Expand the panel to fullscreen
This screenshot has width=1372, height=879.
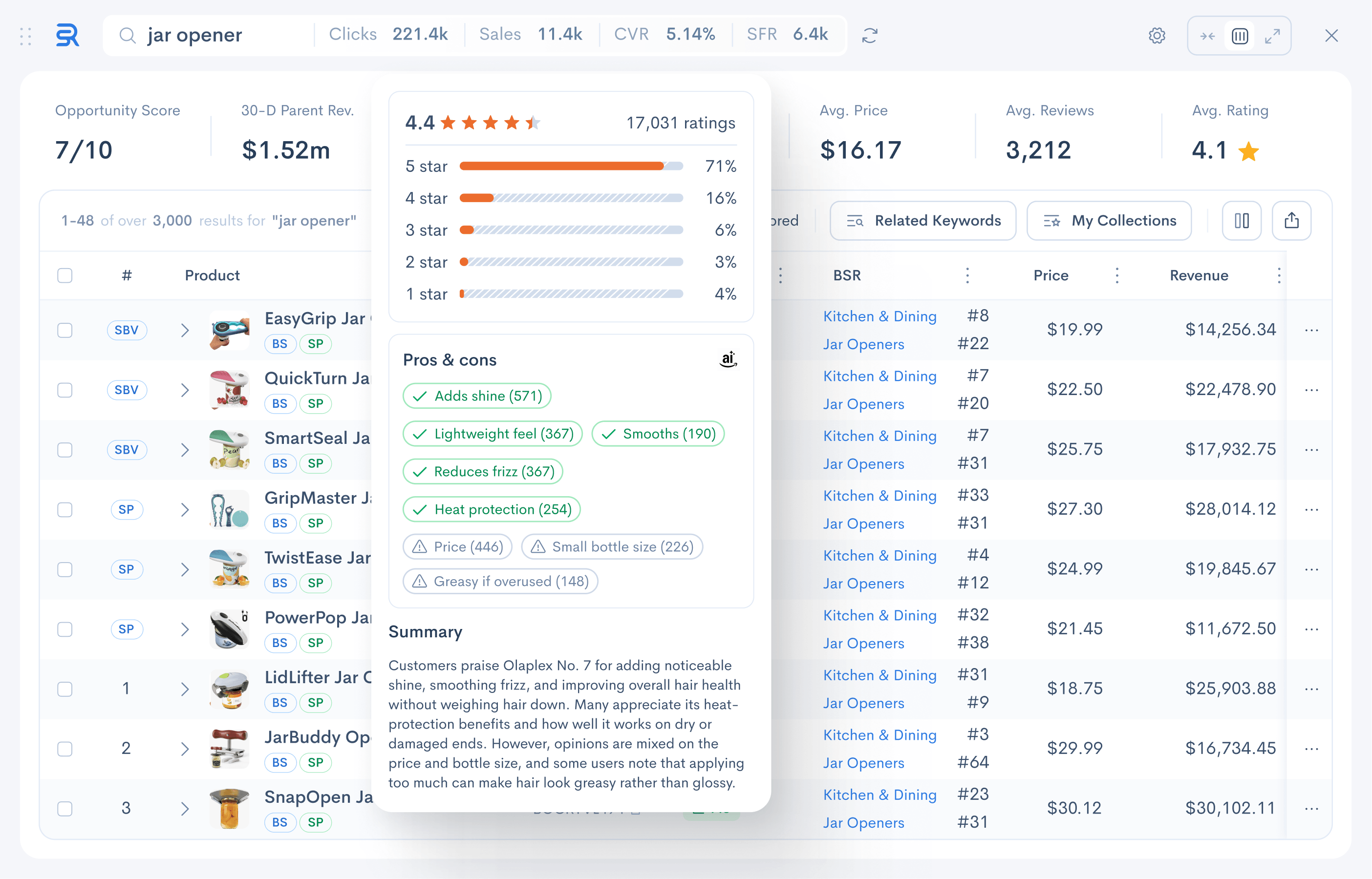tap(1272, 36)
